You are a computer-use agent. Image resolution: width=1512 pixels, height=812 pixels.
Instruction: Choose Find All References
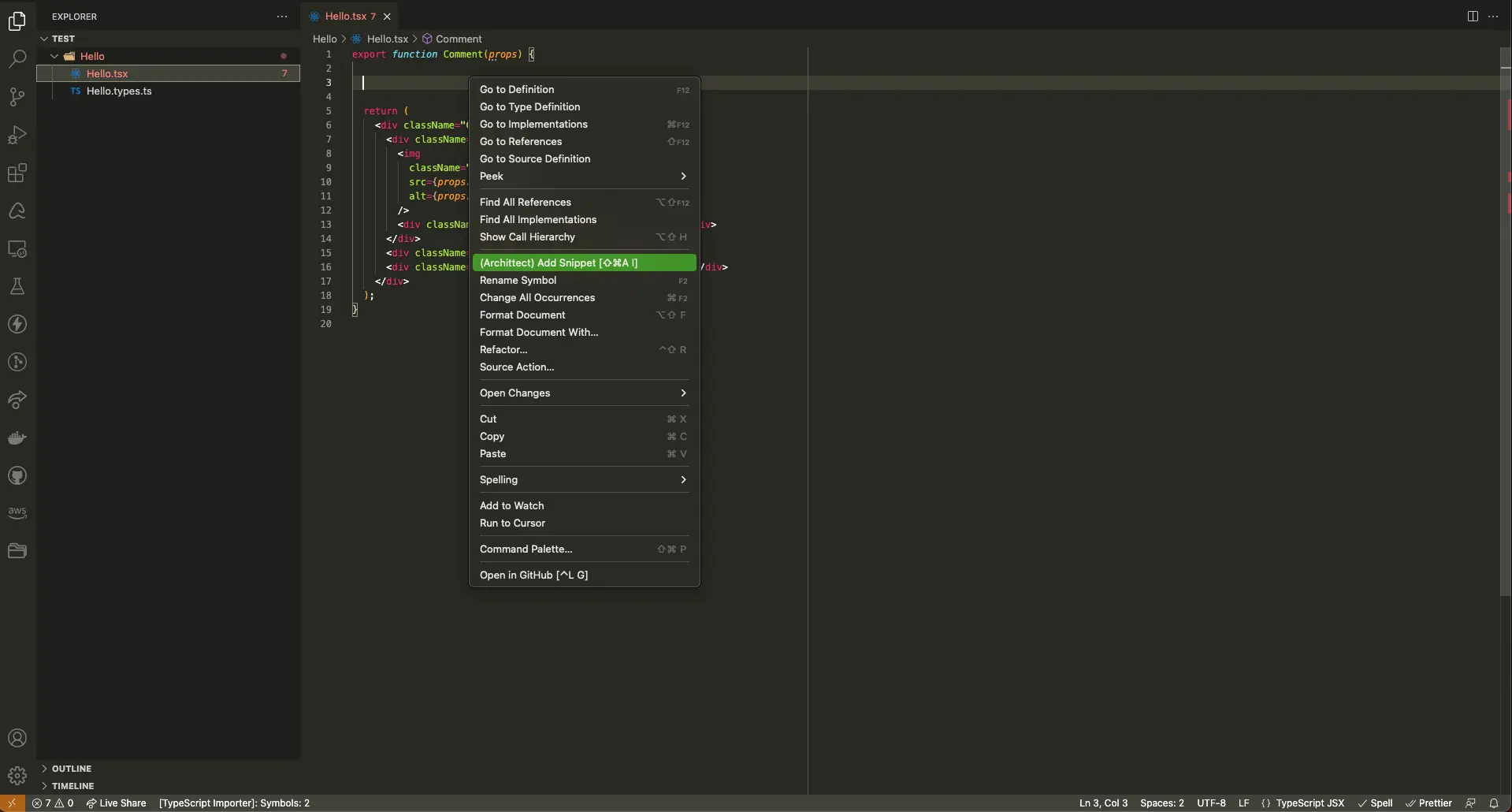pos(584,203)
